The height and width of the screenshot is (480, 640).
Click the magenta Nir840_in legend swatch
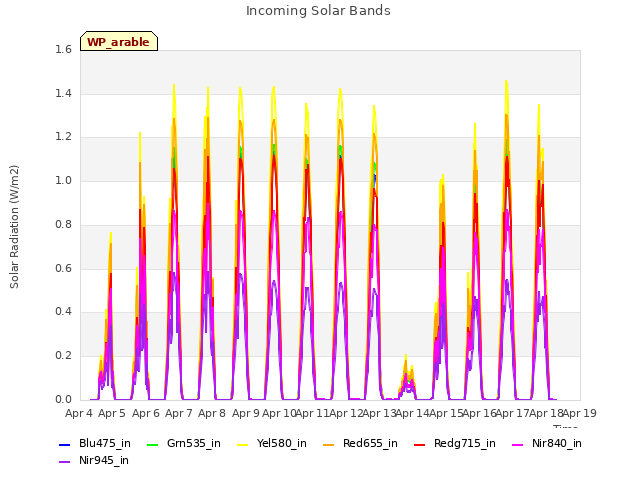[518, 444]
